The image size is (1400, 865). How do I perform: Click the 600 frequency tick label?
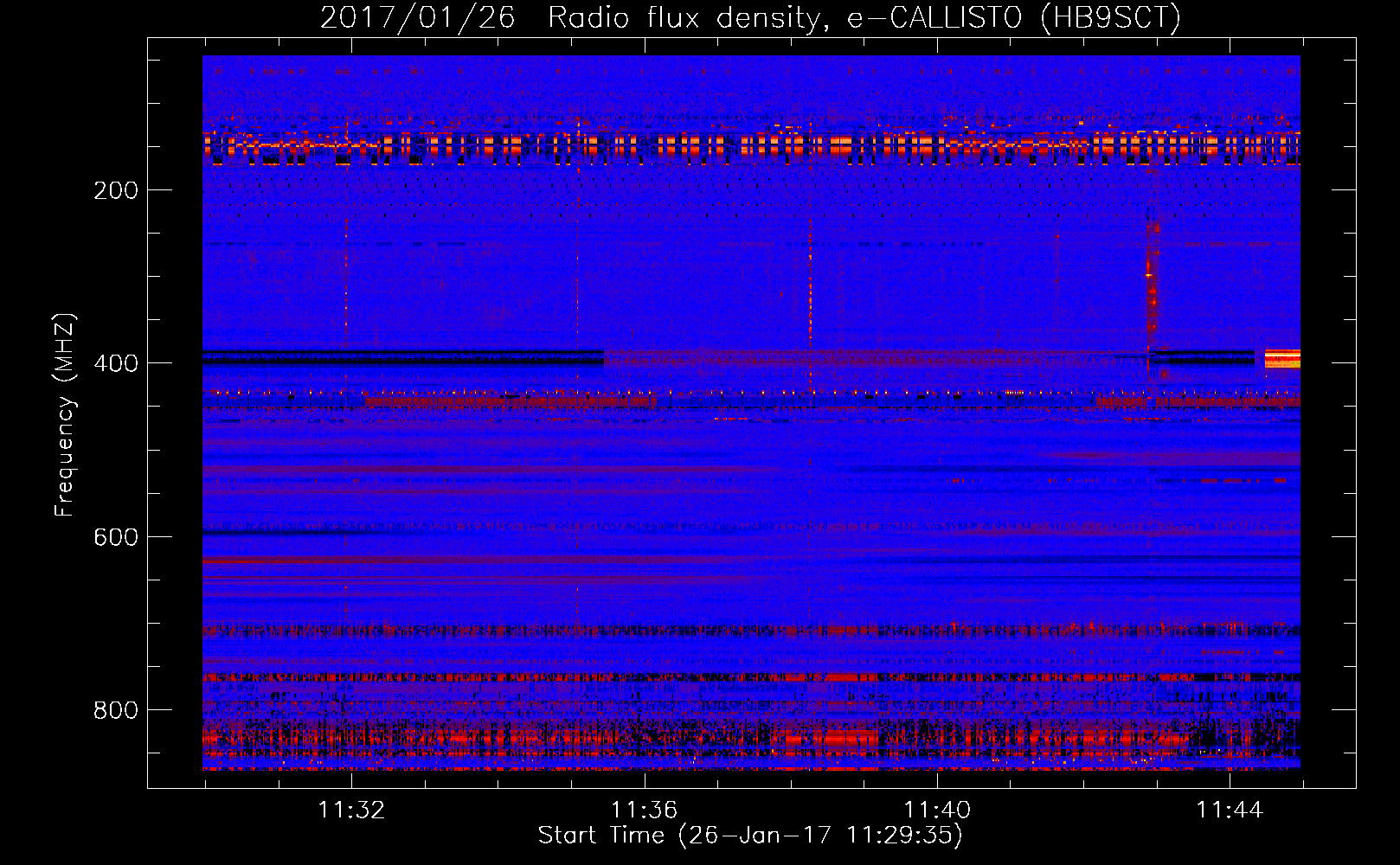(116, 537)
